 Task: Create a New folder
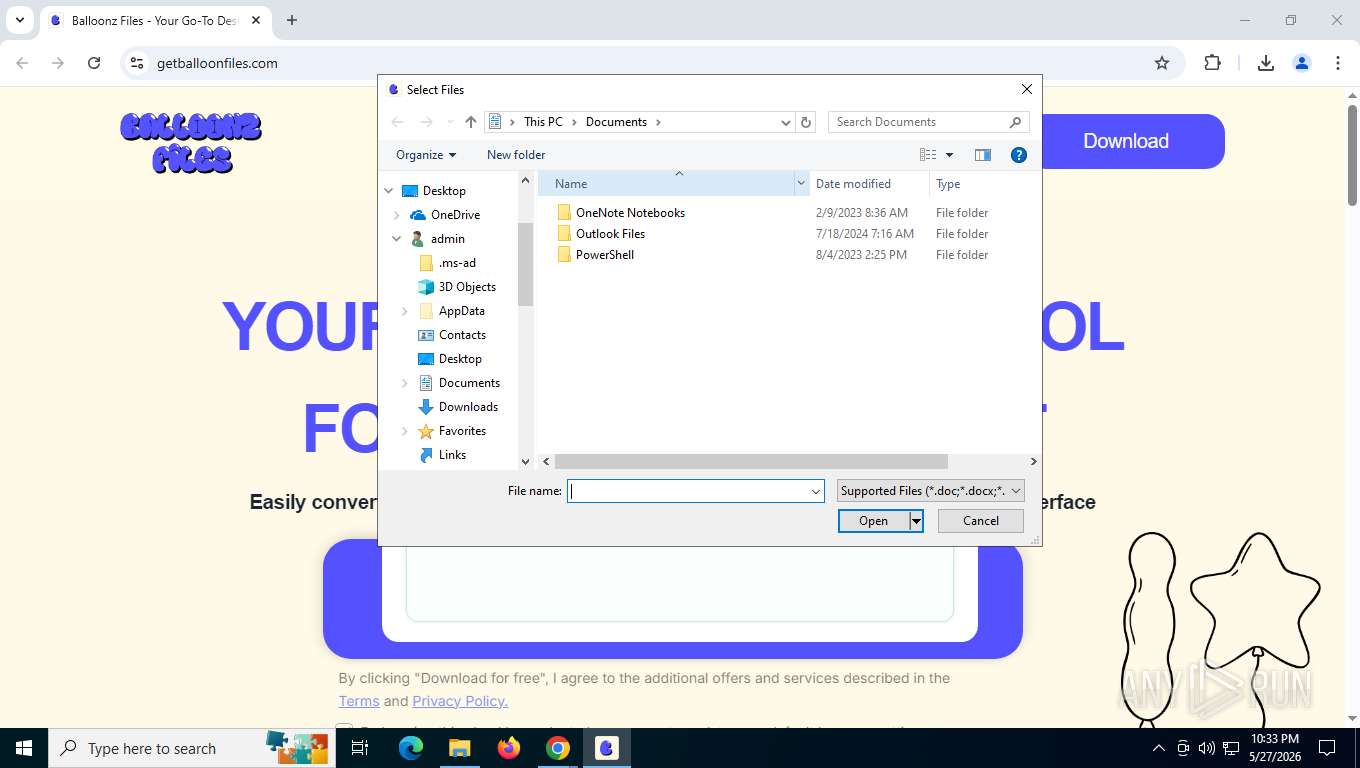pyautogui.click(x=516, y=155)
